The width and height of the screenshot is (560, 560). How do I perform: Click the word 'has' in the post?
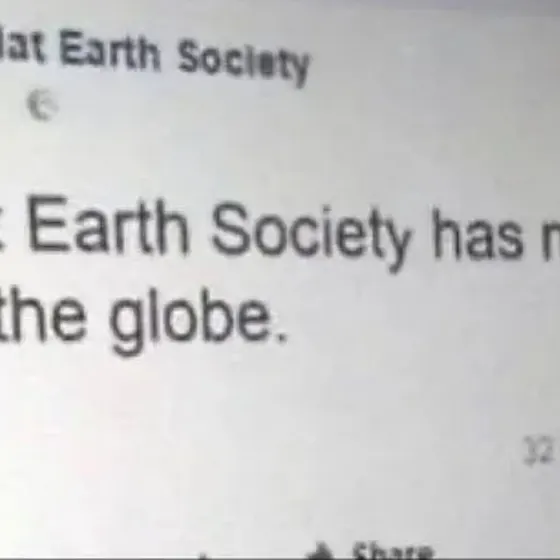(478, 235)
